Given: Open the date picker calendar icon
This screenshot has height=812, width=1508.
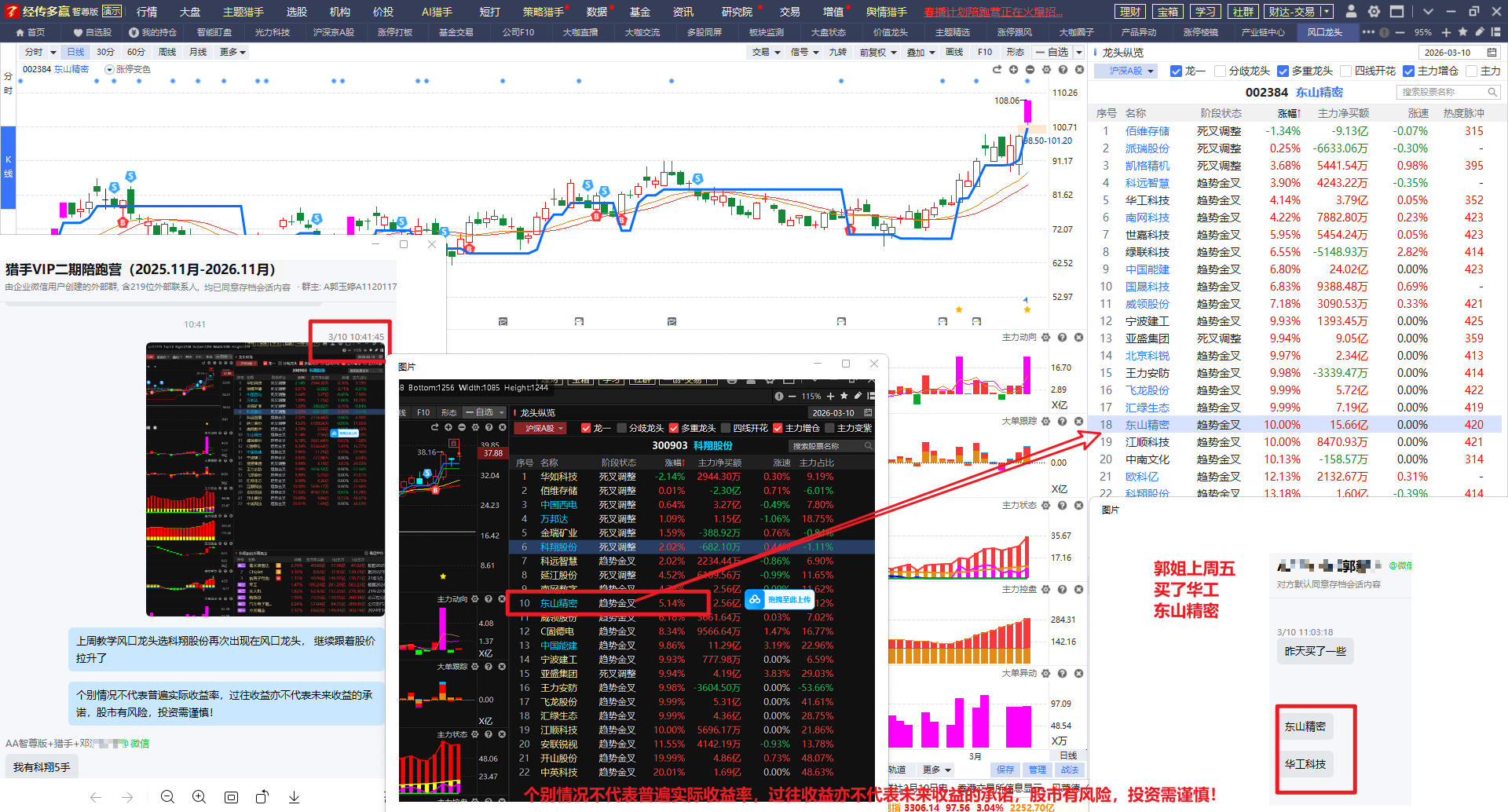Looking at the screenshot, I should [1492, 53].
